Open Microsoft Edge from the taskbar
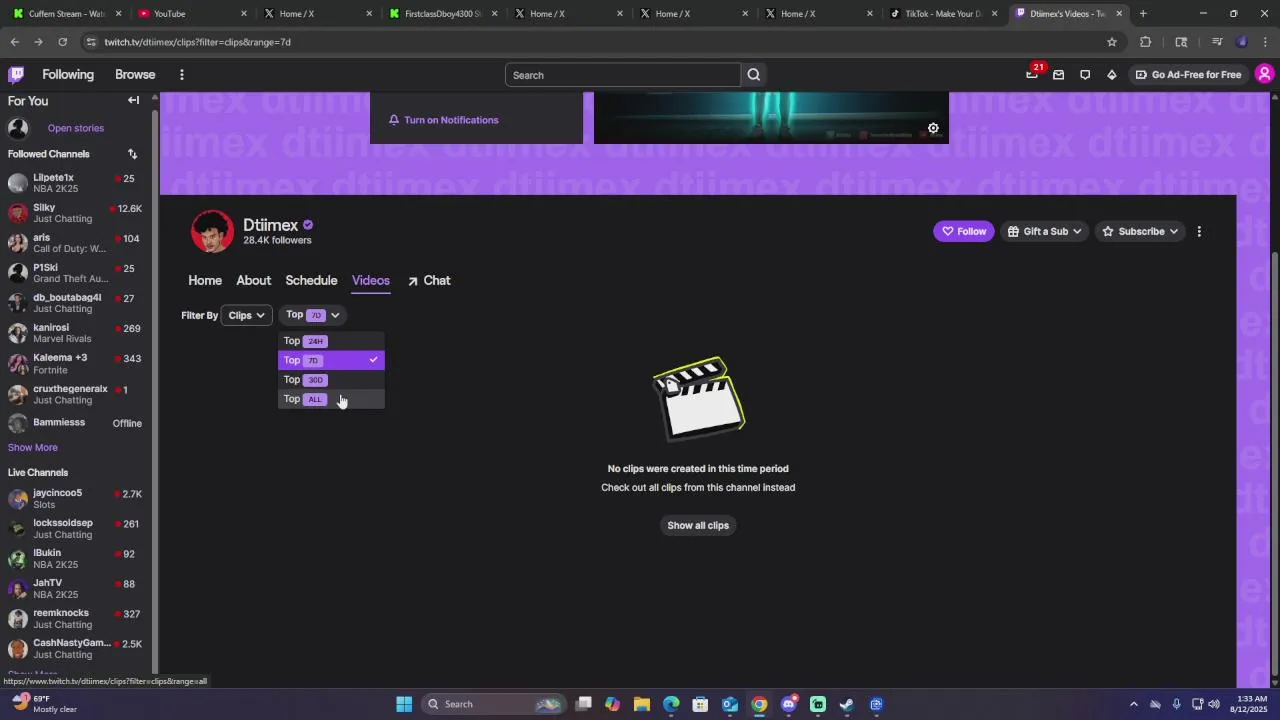 [671, 704]
